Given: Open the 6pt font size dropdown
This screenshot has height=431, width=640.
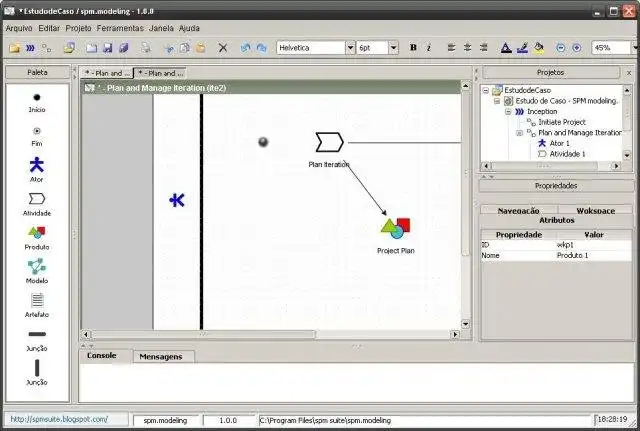Looking at the screenshot, I should click(393, 48).
